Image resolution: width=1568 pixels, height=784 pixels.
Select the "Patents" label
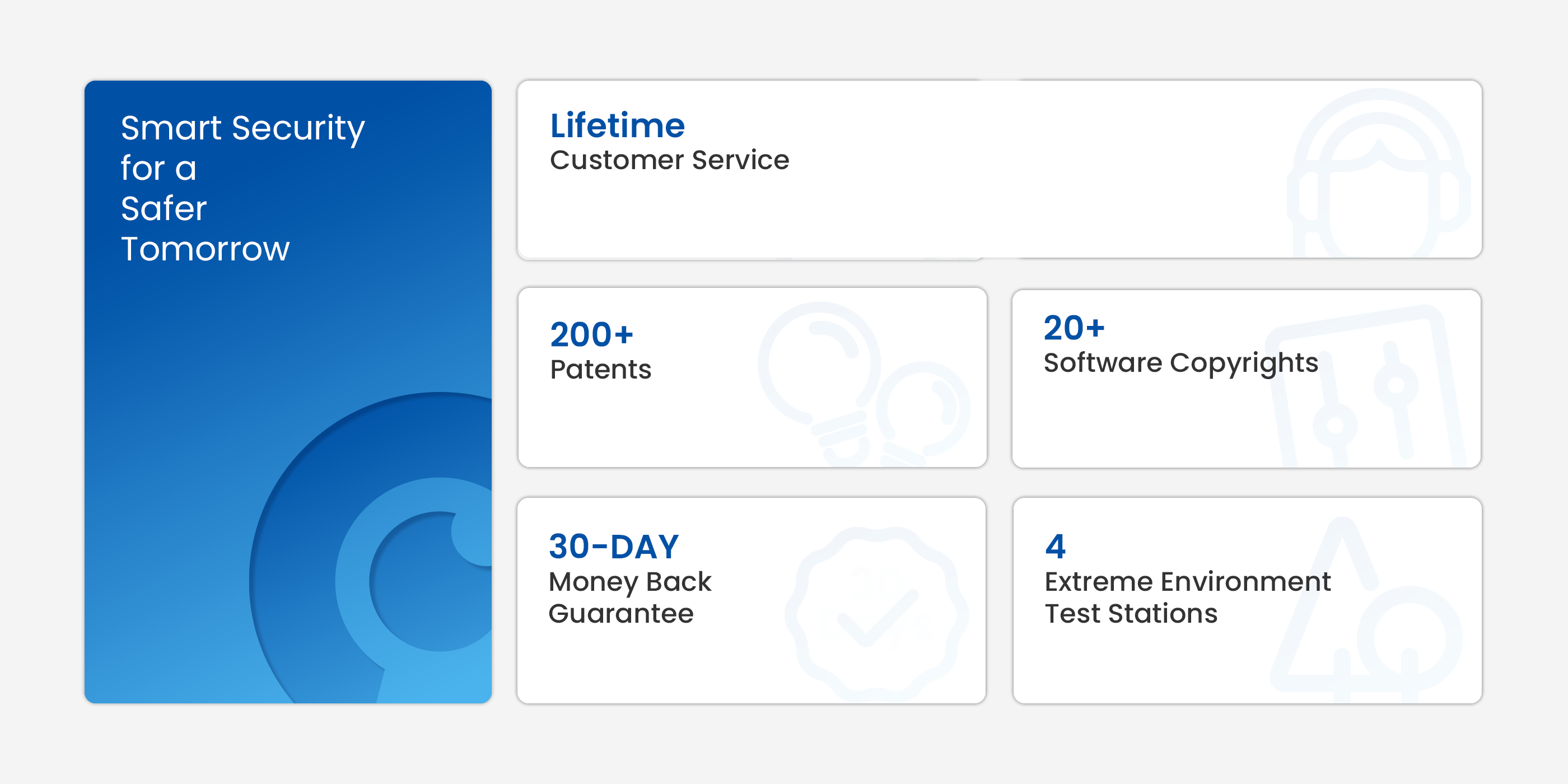(600, 370)
